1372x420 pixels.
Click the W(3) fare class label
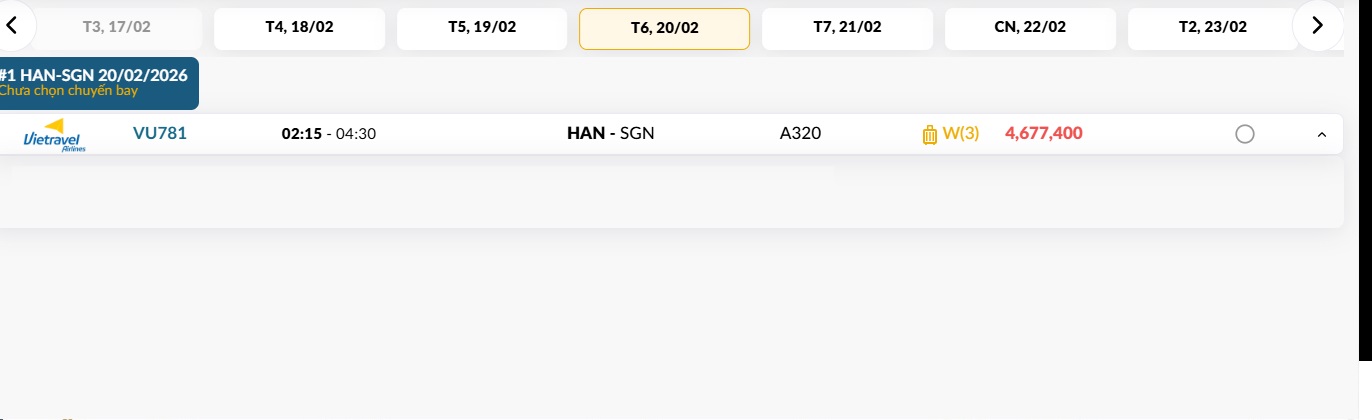tap(961, 133)
